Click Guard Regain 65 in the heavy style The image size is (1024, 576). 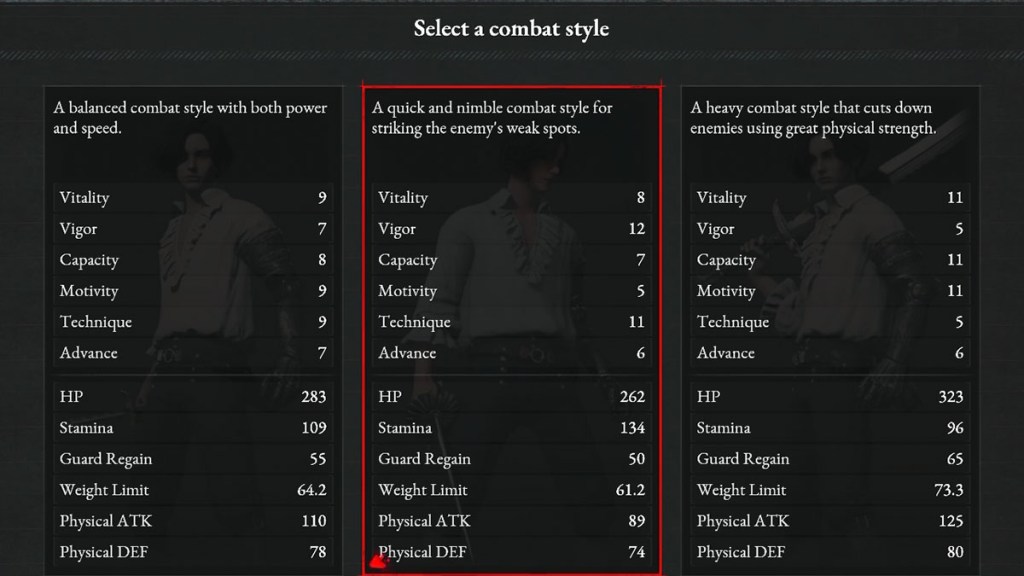(x=830, y=459)
